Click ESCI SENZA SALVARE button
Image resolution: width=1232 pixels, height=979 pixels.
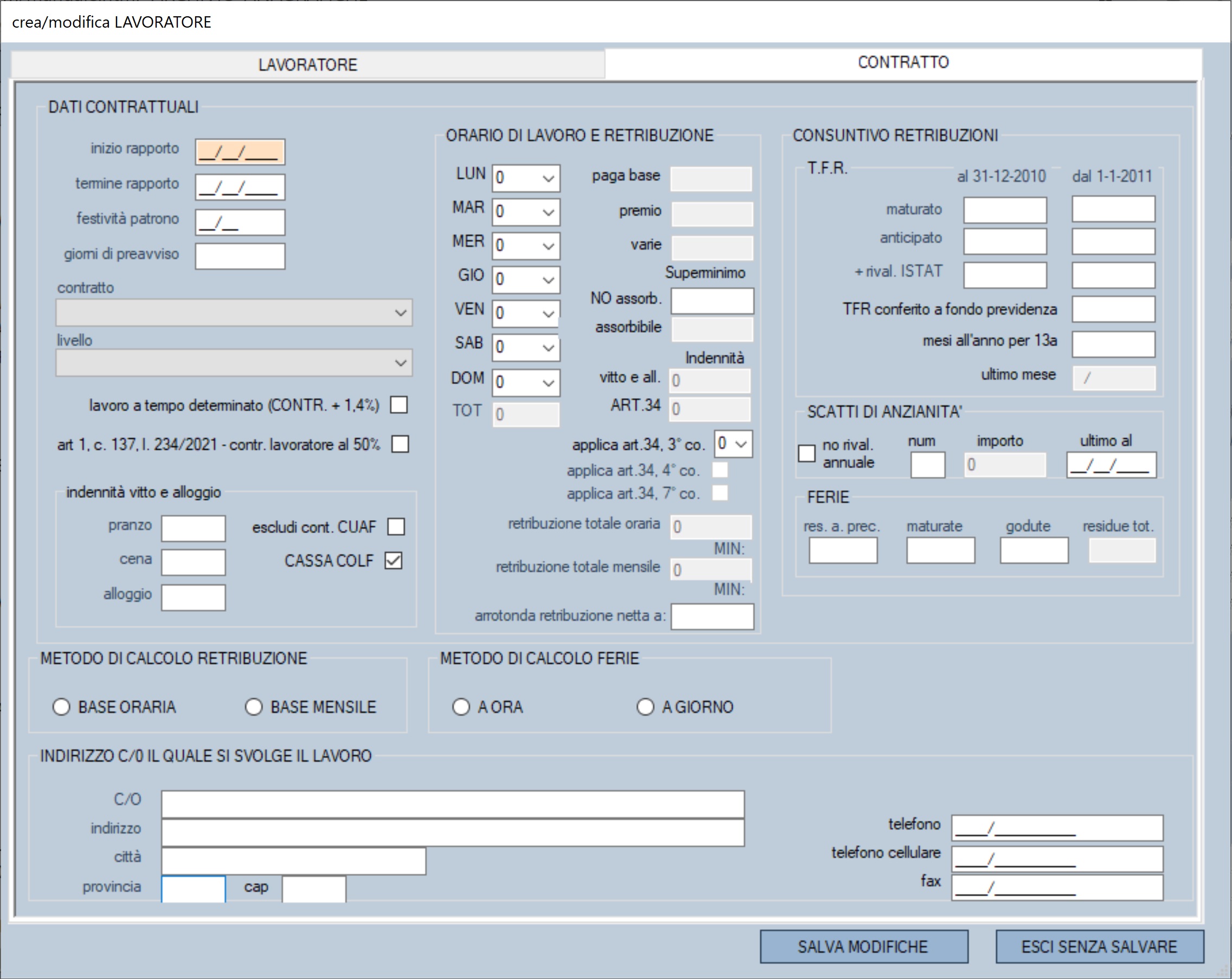(x=1099, y=946)
